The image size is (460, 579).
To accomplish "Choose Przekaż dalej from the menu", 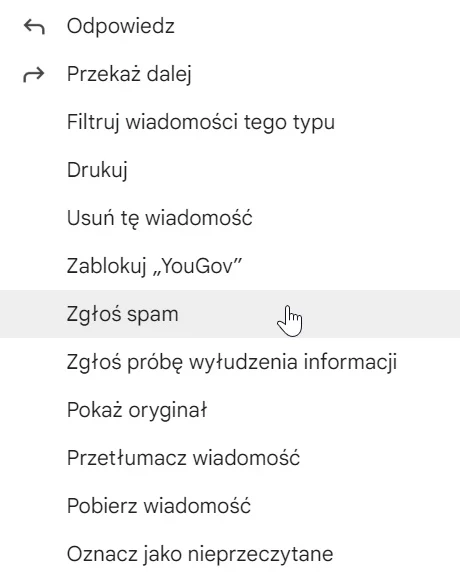I will (x=230, y=74).
